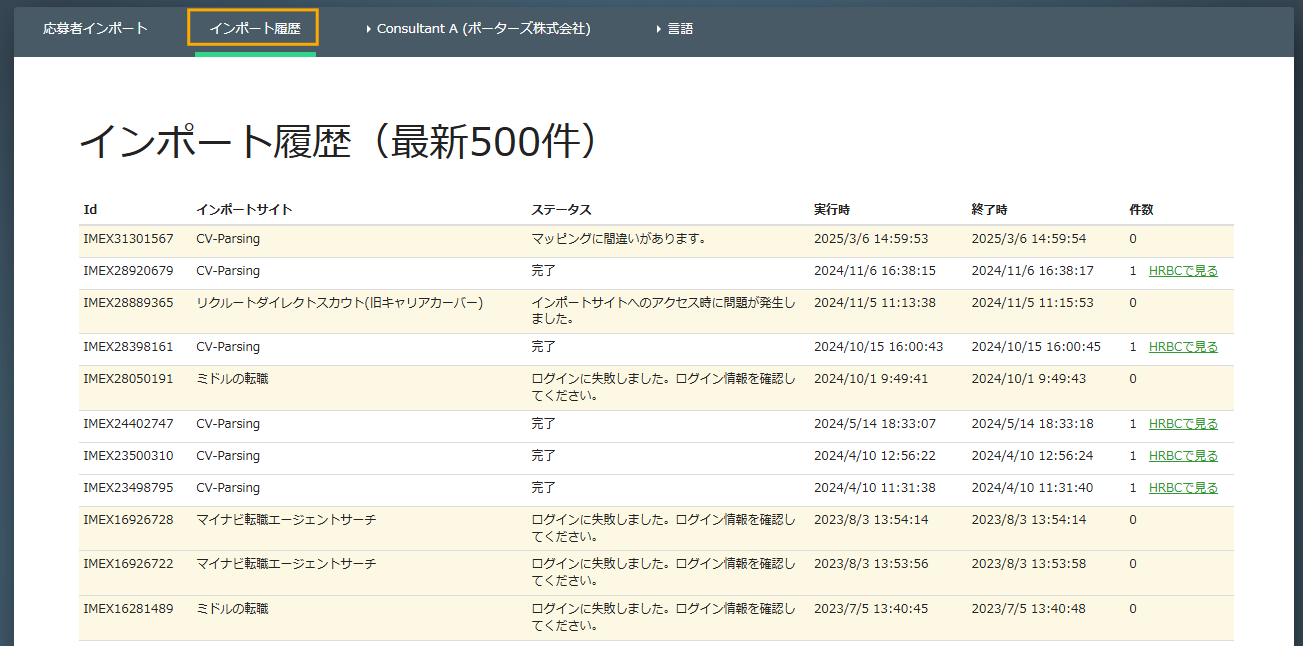The image size is (1303, 646).
Task: Follow HRBCで見る link for IMEX24402747
Action: 1183,424
